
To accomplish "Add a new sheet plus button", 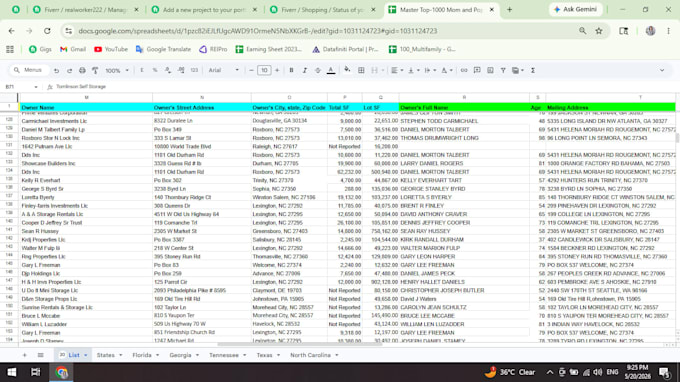I will pos(24,355).
